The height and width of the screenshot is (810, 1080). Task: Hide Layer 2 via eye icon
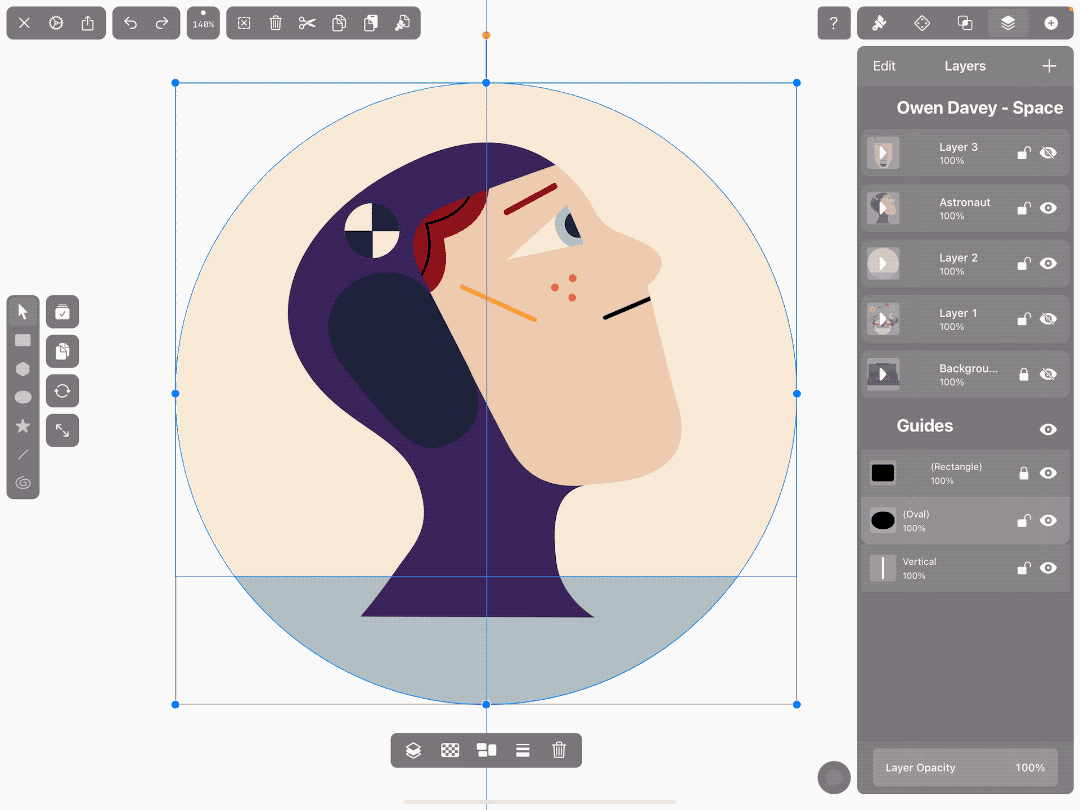click(x=1048, y=263)
